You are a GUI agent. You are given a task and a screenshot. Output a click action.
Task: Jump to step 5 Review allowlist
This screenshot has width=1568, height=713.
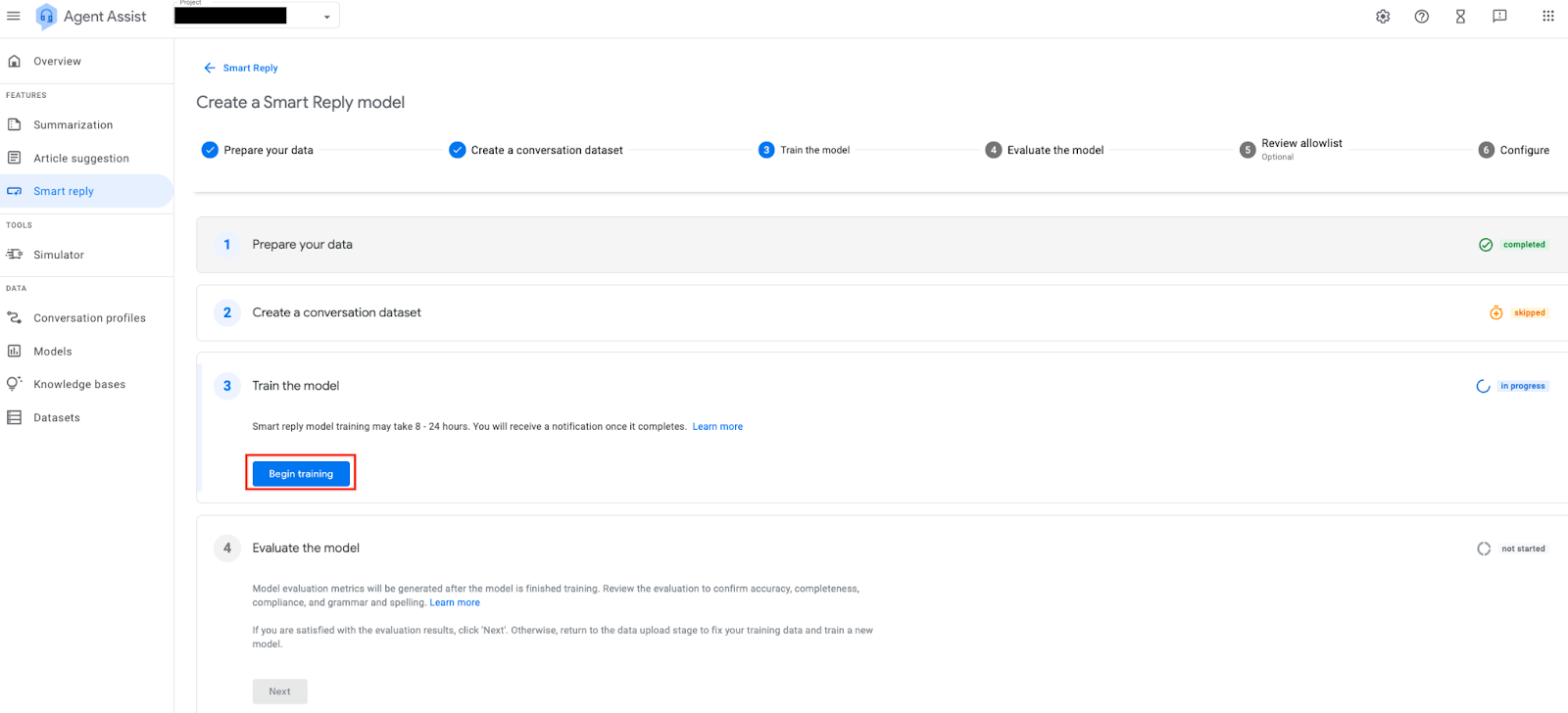pos(1291,149)
